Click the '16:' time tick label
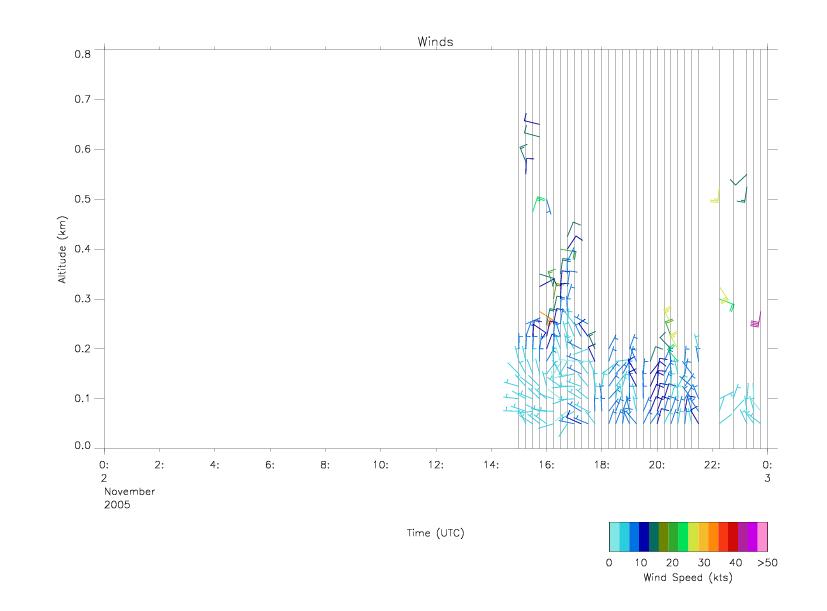The image size is (827, 611). (546, 465)
